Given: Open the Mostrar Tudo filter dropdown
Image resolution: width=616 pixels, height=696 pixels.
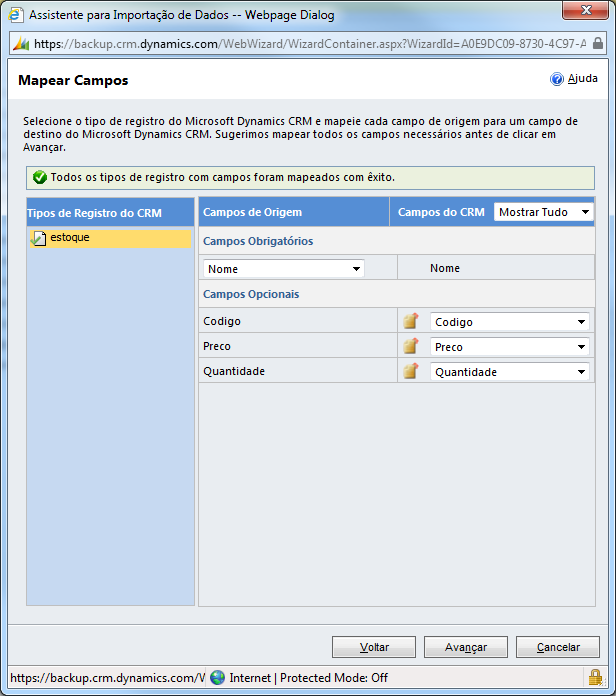Looking at the screenshot, I should click(544, 212).
